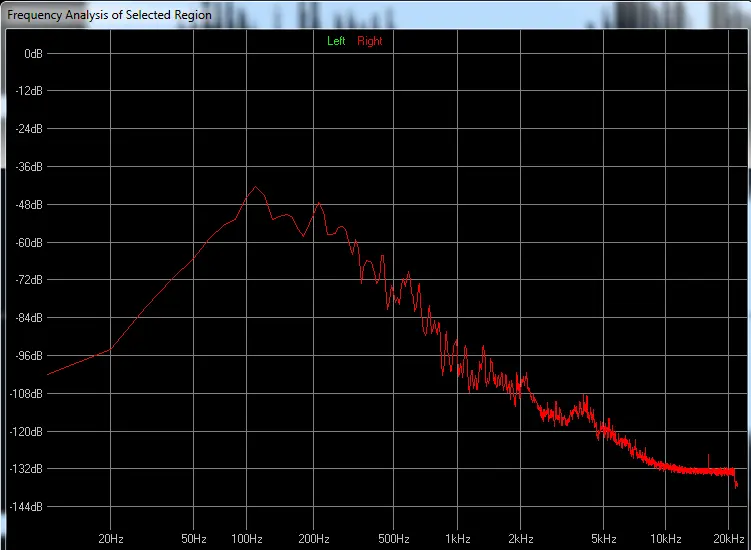Image resolution: width=751 pixels, height=550 pixels.
Task: Click the 0dB axis label
Action: point(34,54)
